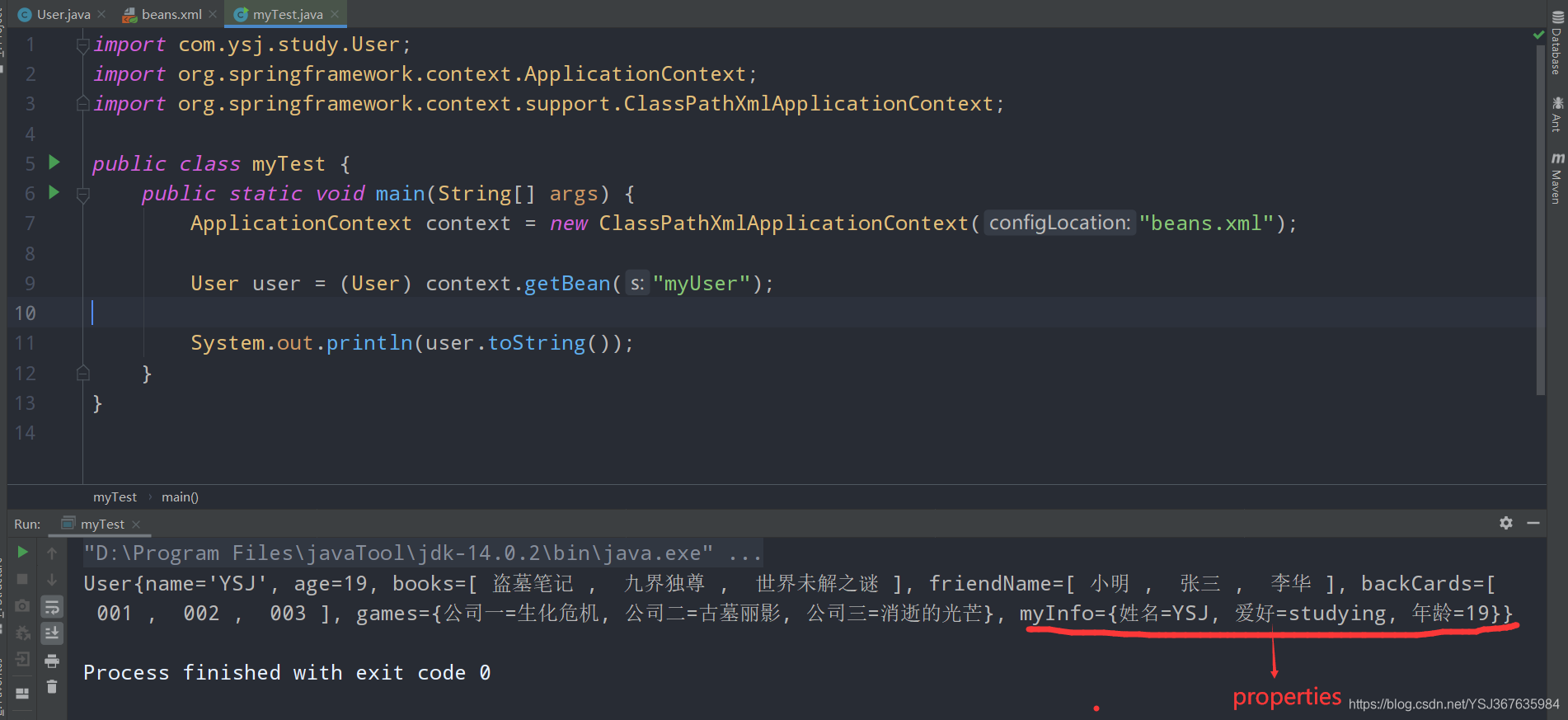Collapse the import block fold marker
Image resolution: width=1568 pixels, height=720 pixels.
[x=82, y=45]
